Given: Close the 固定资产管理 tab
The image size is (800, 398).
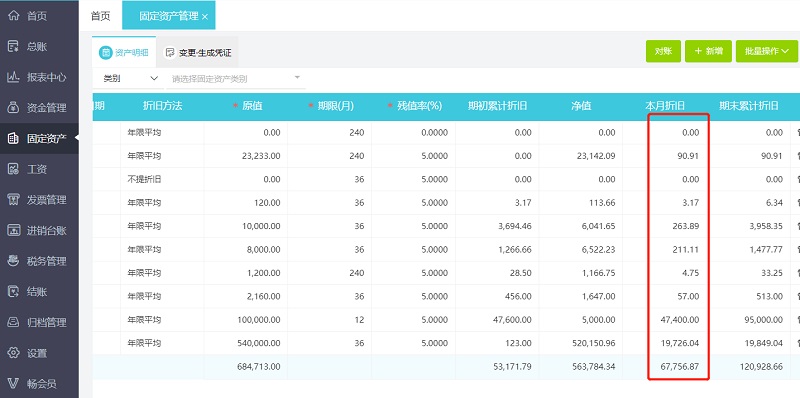Looking at the screenshot, I should point(205,17).
